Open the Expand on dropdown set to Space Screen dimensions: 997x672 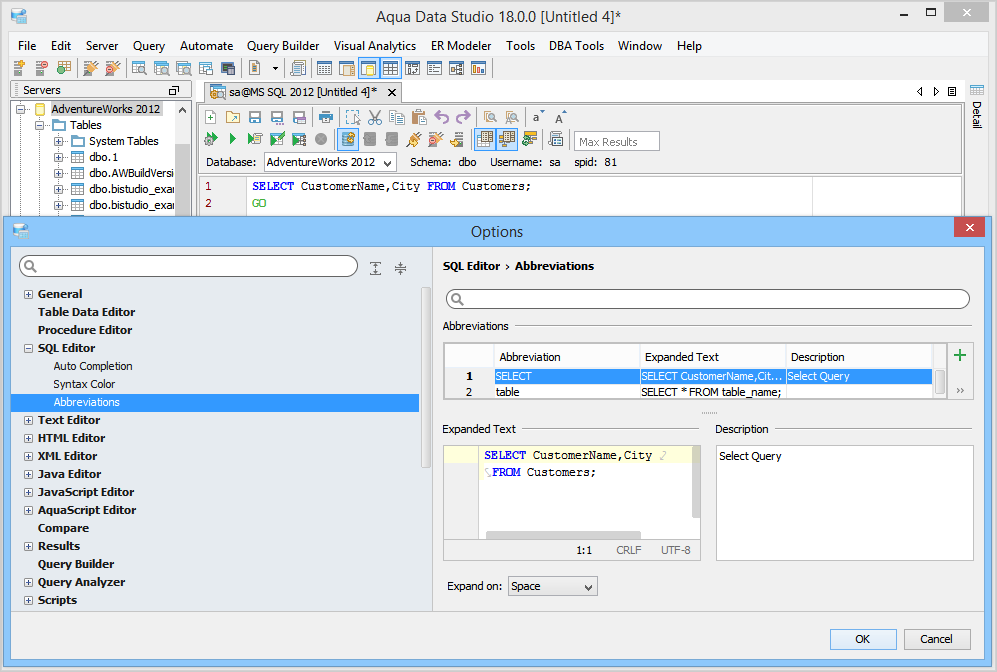553,586
